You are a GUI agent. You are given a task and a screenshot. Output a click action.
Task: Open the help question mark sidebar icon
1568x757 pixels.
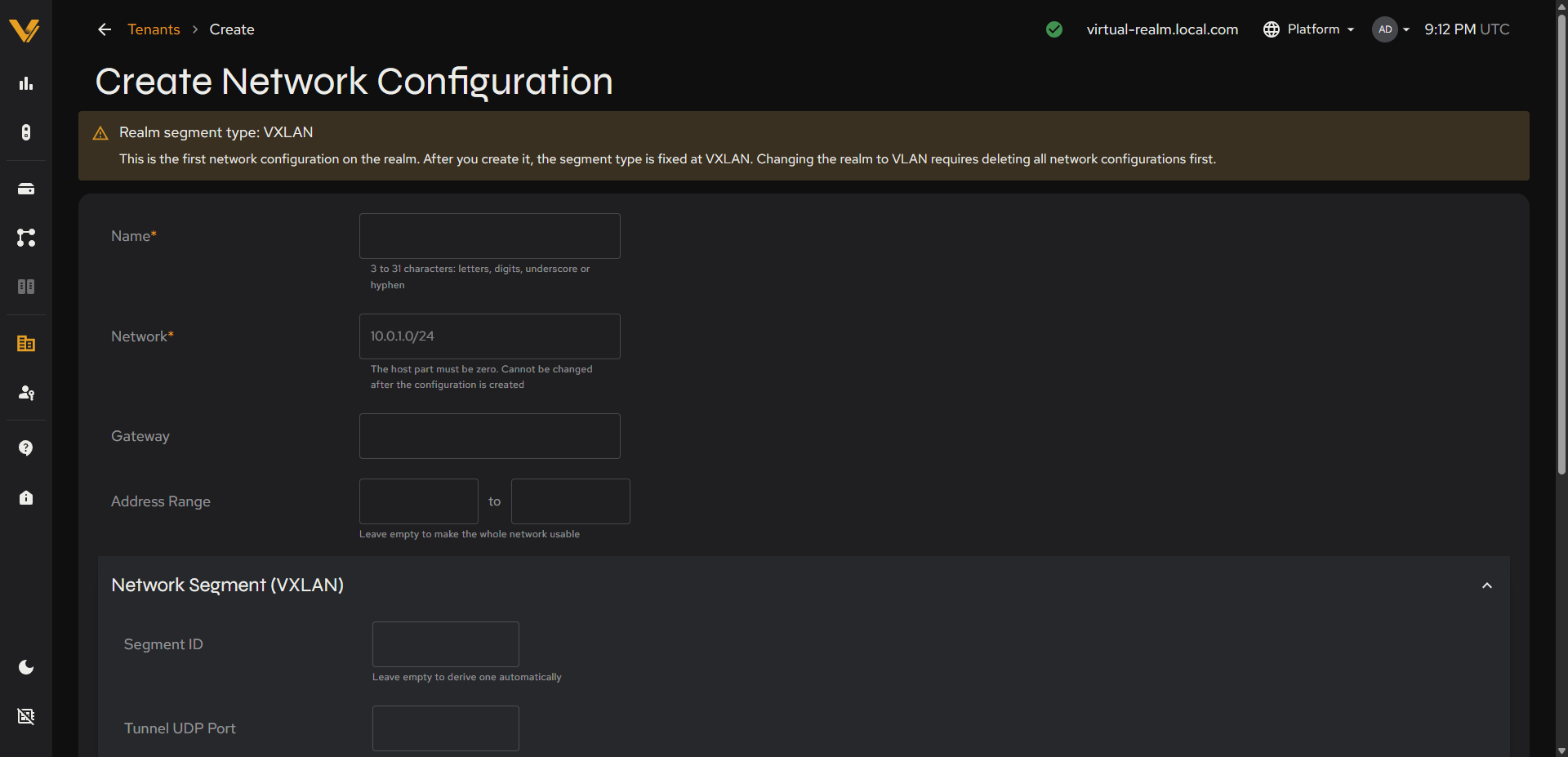26,448
